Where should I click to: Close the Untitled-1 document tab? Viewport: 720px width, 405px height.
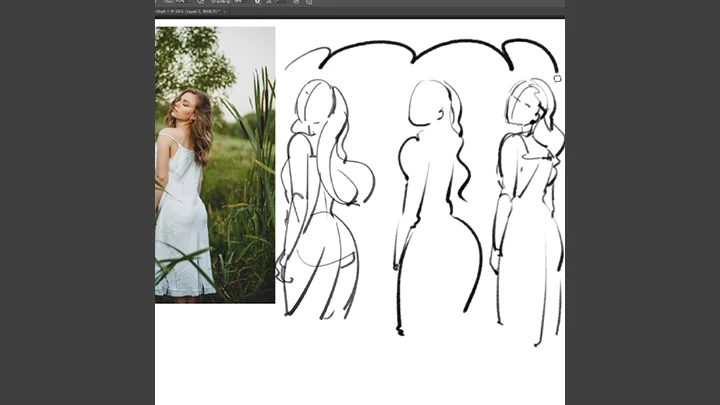pyautogui.click(x=225, y=11)
